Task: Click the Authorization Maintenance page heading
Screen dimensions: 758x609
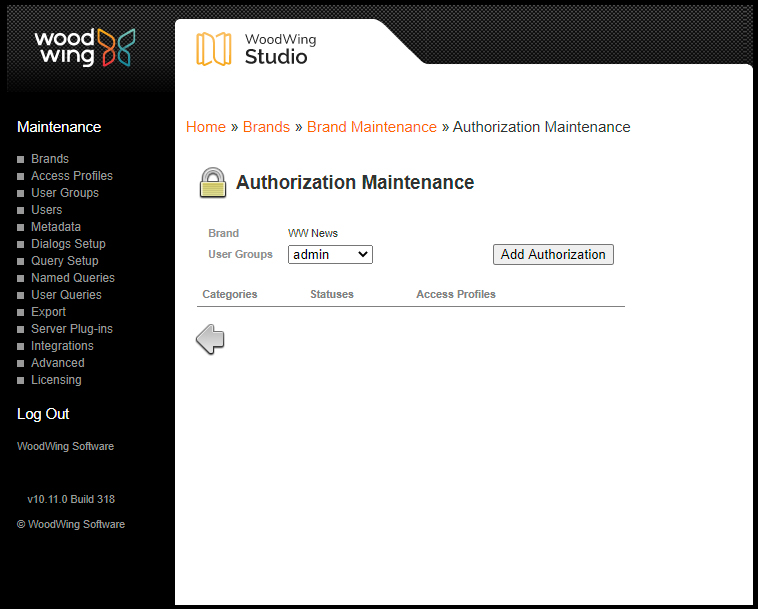Action: (355, 183)
